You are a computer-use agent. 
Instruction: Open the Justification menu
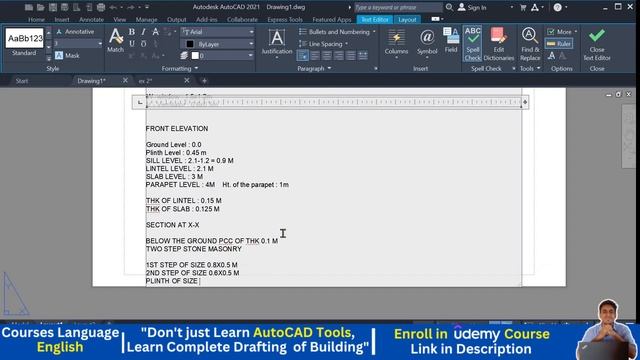[x=277, y=44]
